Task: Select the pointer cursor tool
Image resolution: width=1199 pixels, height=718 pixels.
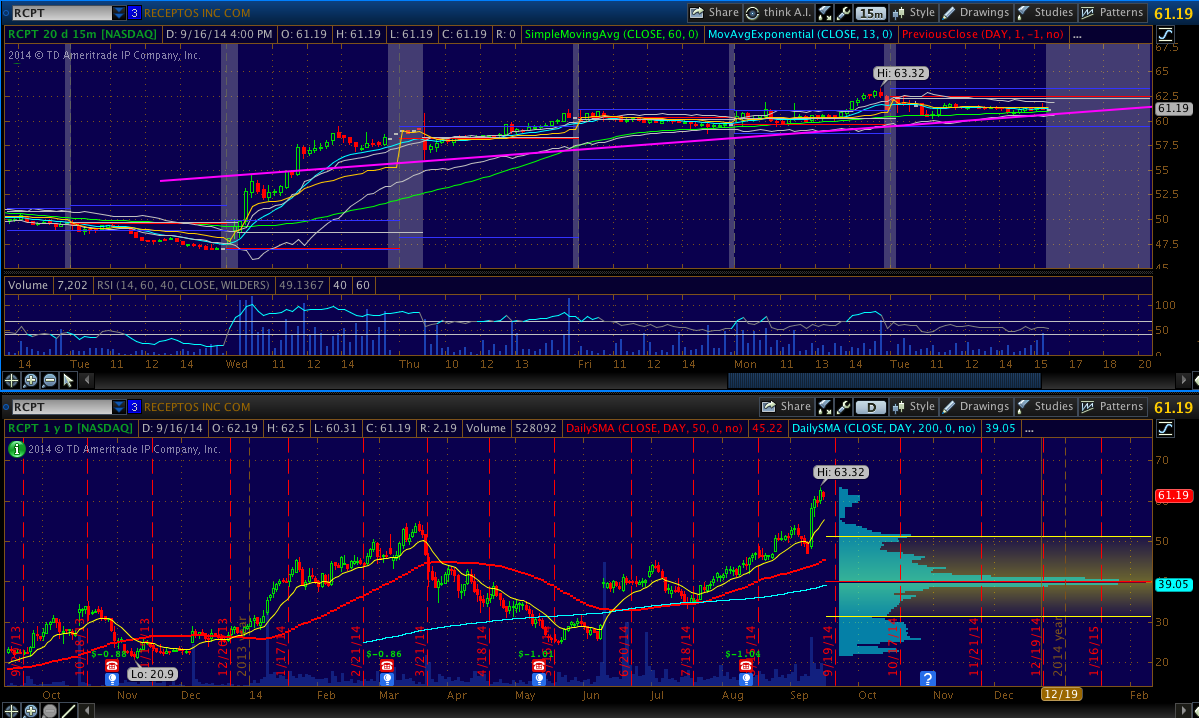Action: coord(68,380)
